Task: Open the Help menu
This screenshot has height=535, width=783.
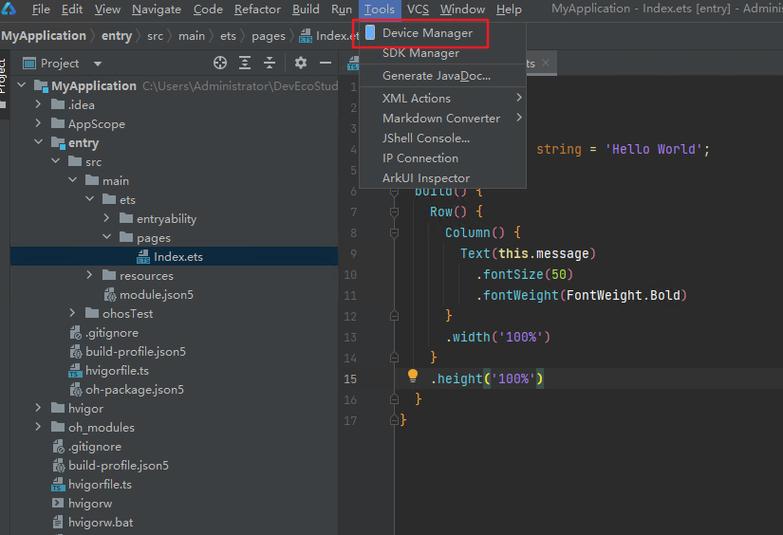Action: click(508, 9)
